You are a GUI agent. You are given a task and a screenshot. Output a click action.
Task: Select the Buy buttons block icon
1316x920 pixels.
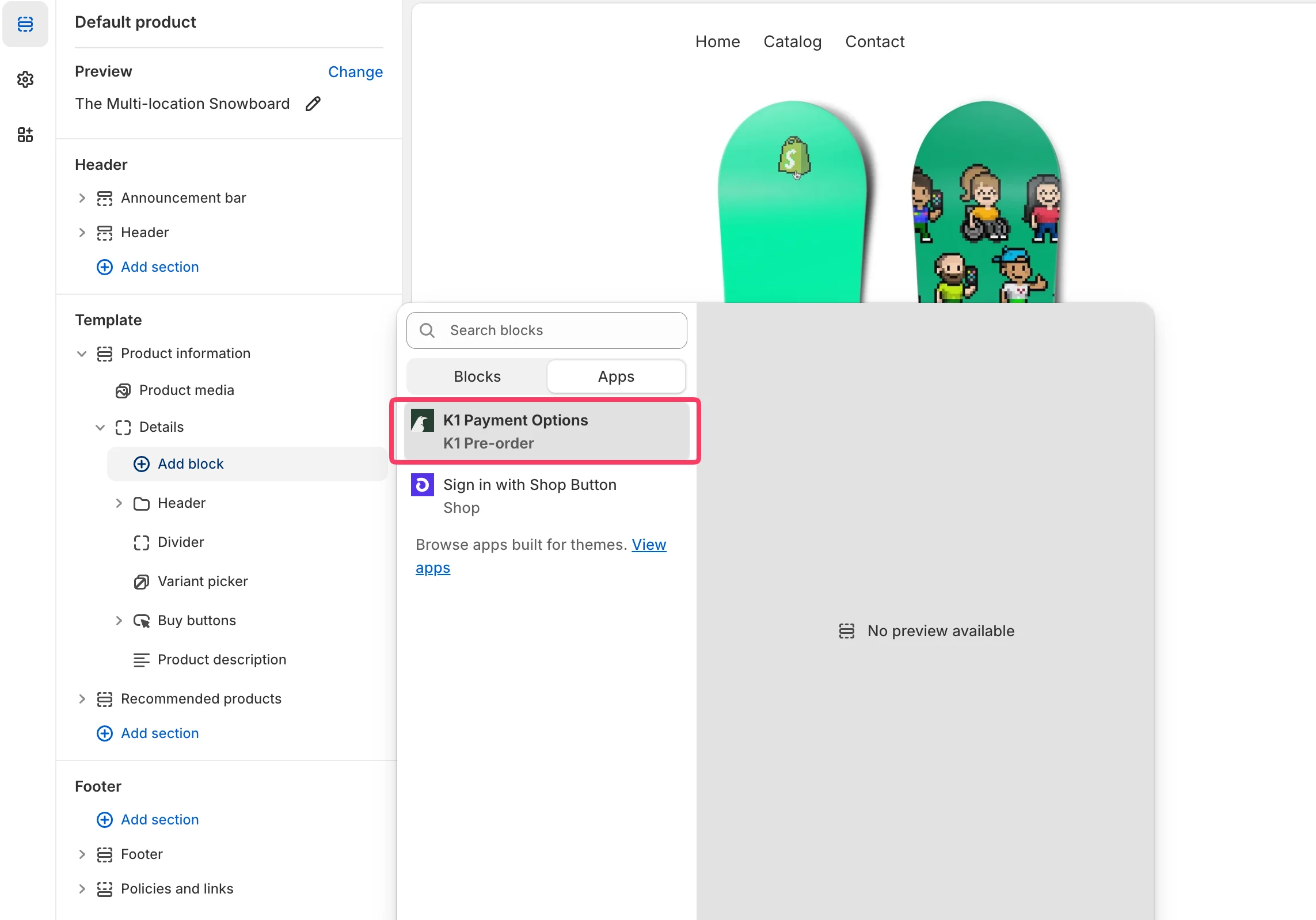[142, 621]
